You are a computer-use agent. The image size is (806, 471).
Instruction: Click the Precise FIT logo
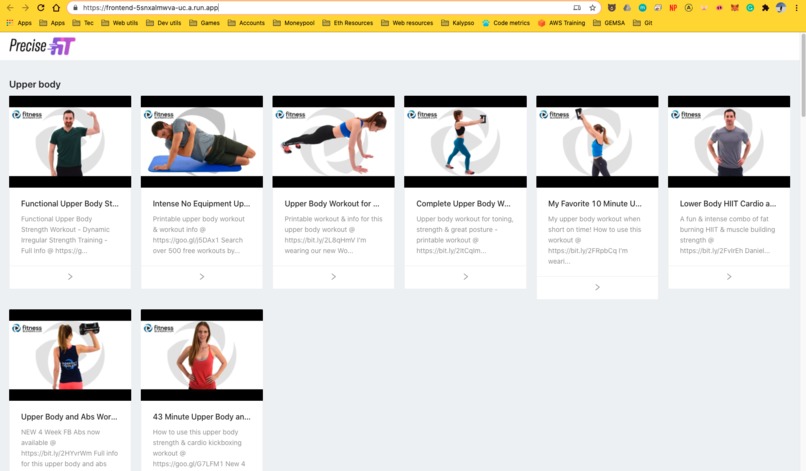coord(42,46)
